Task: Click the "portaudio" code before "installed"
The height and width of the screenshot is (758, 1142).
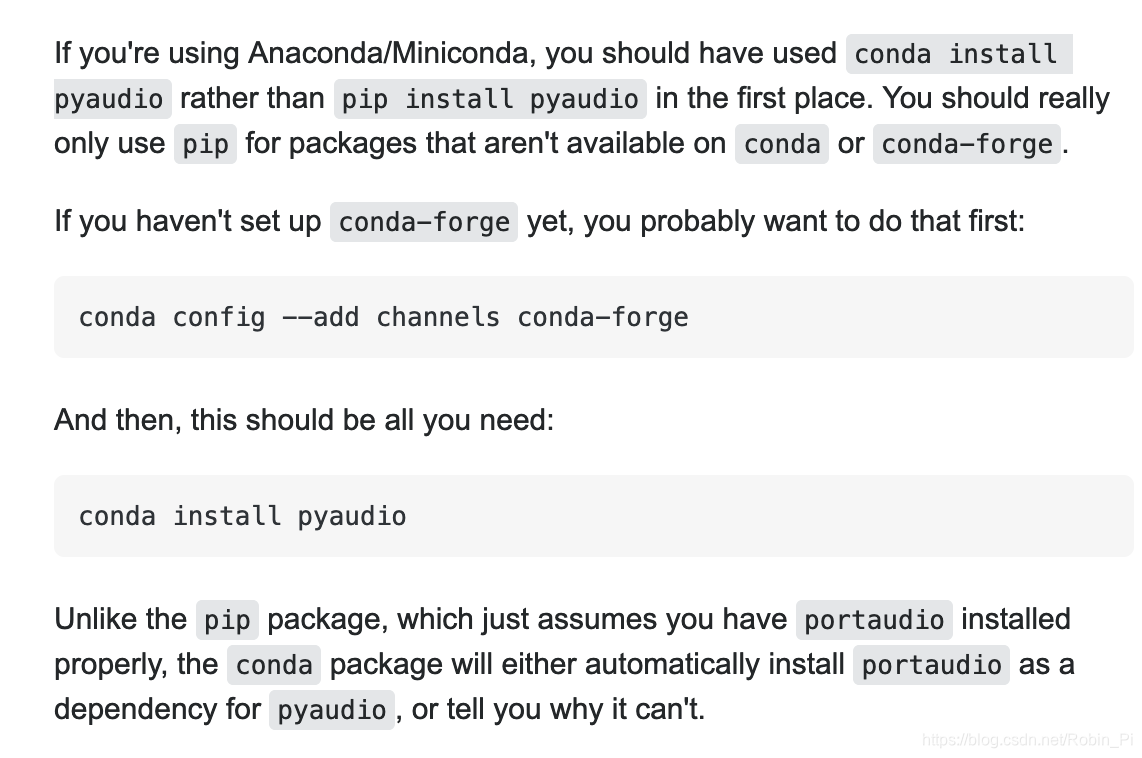Action: (x=874, y=620)
